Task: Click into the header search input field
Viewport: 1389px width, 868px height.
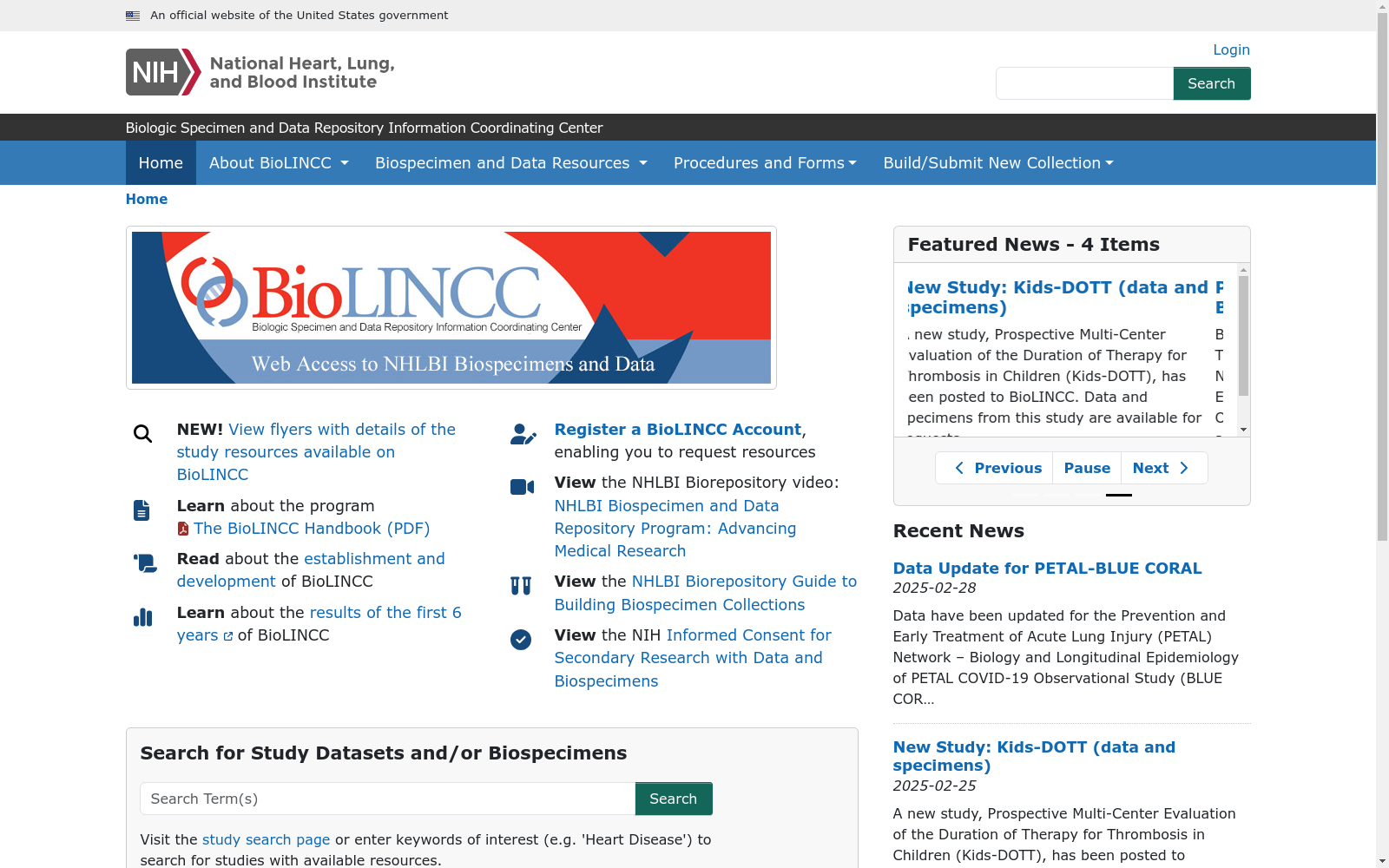Action: (1084, 83)
